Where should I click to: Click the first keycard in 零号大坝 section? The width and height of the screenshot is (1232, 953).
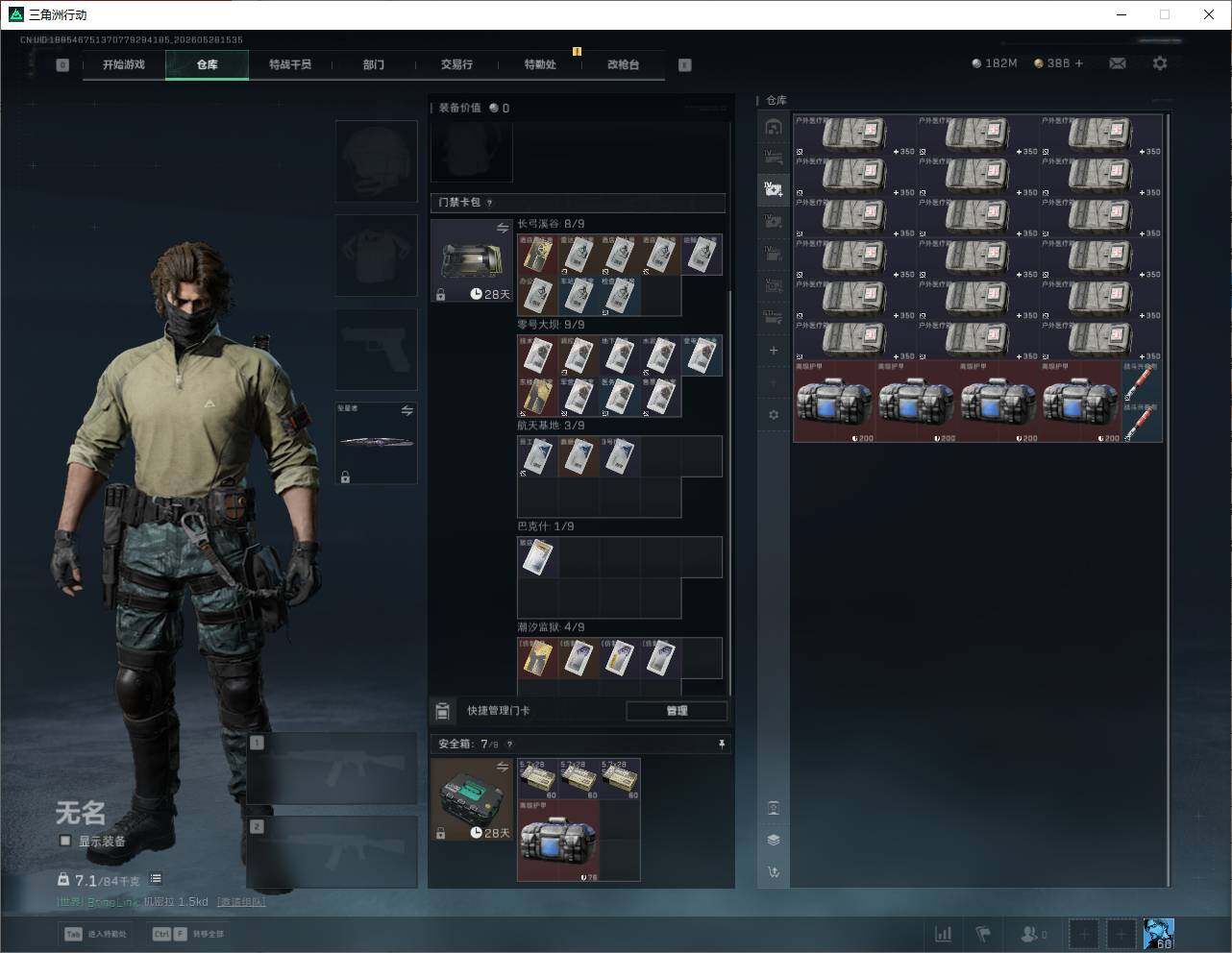click(x=537, y=355)
